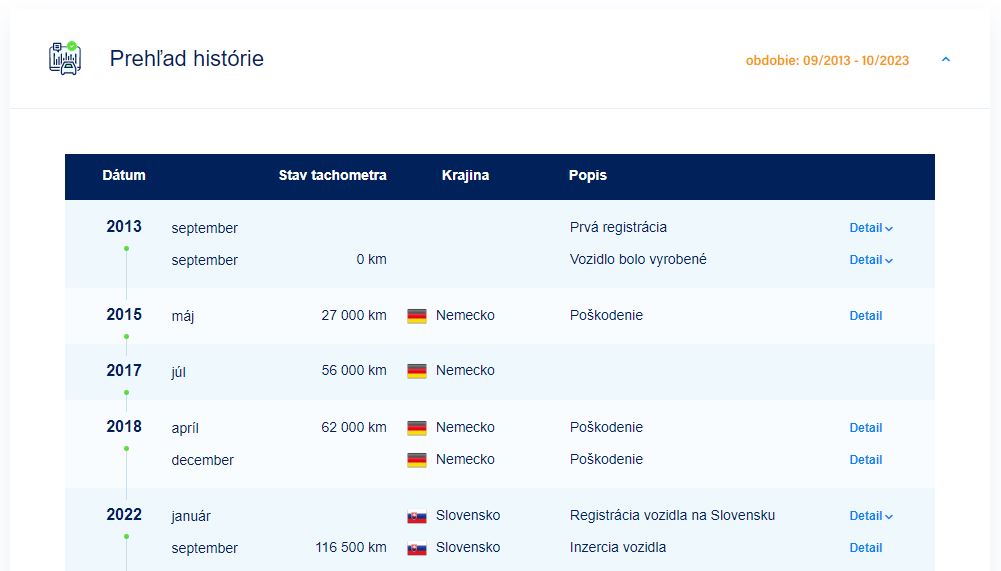
Task: Click the Registrácia vozidla na Slovensku text
Action: click(x=672, y=515)
